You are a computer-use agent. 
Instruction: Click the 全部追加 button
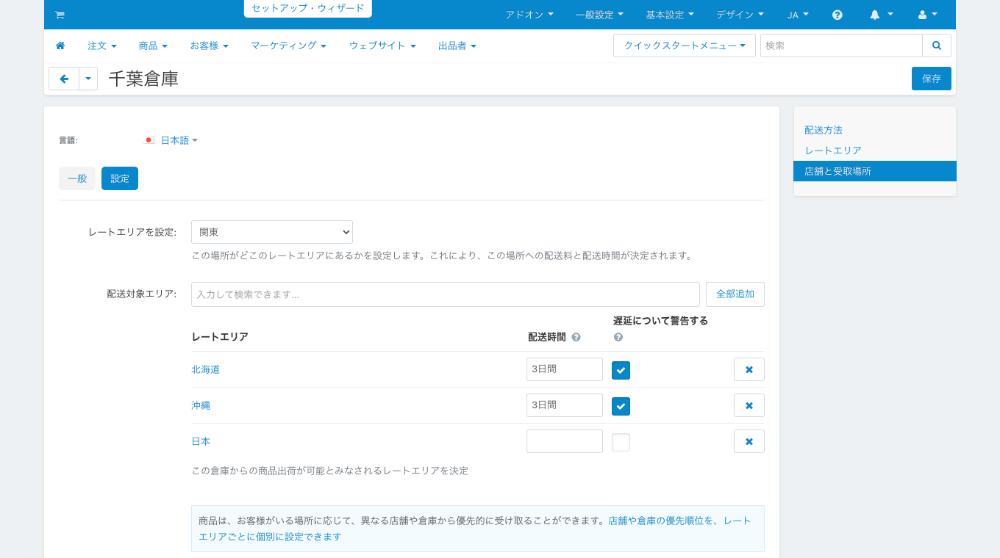(x=735, y=295)
